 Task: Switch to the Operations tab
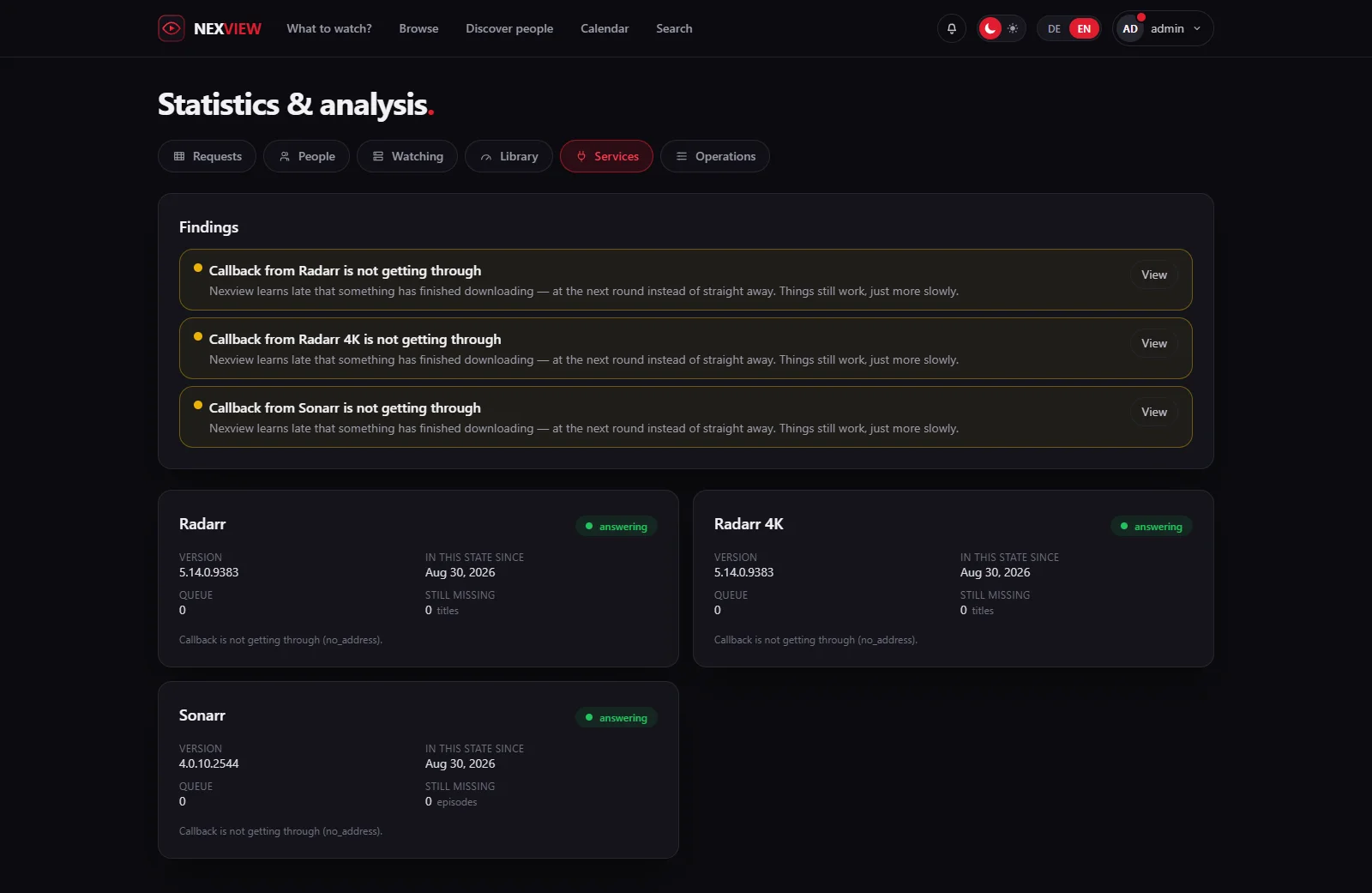(x=715, y=156)
